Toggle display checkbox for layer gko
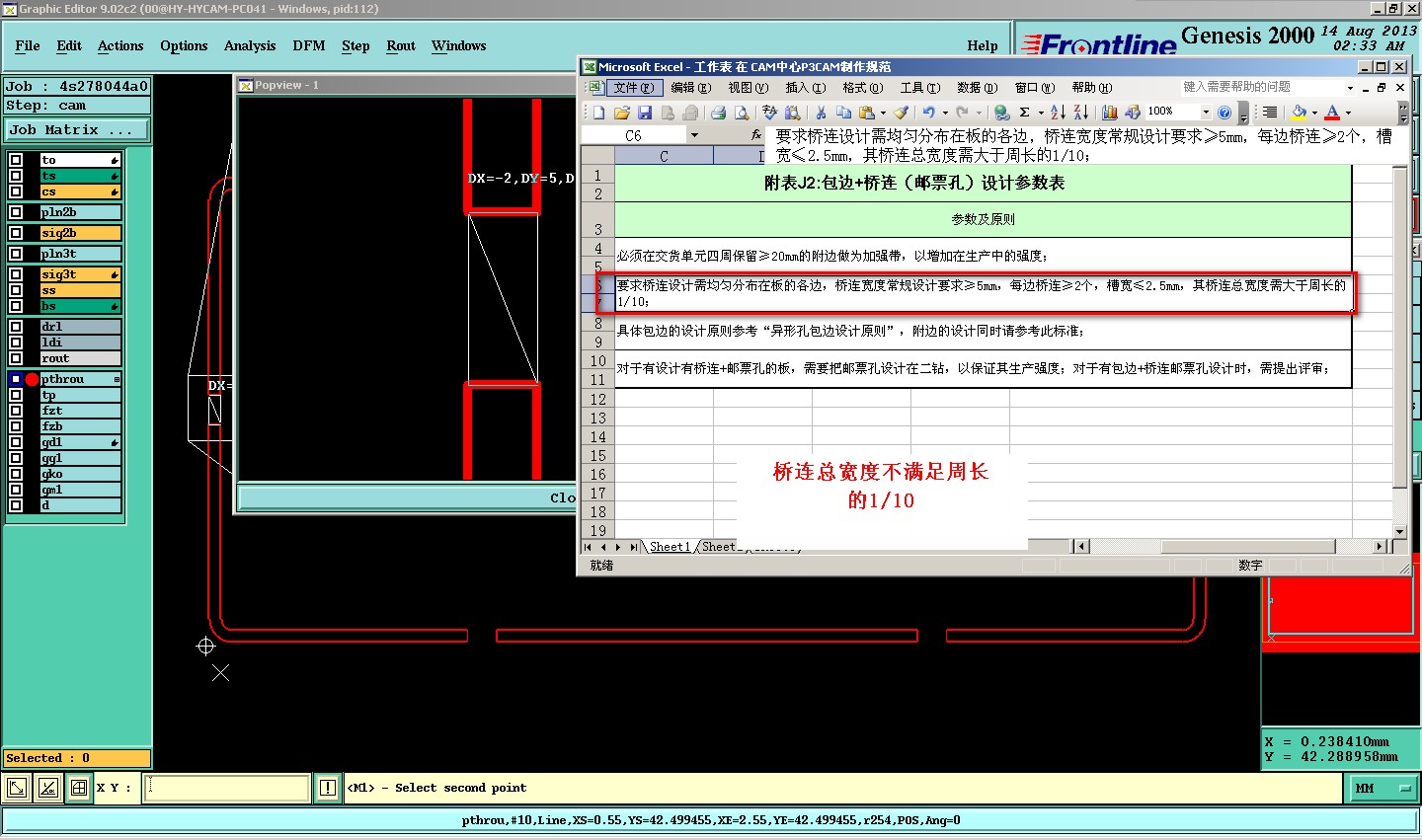The height and width of the screenshot is (840, 1422). [x=16, y=474]
